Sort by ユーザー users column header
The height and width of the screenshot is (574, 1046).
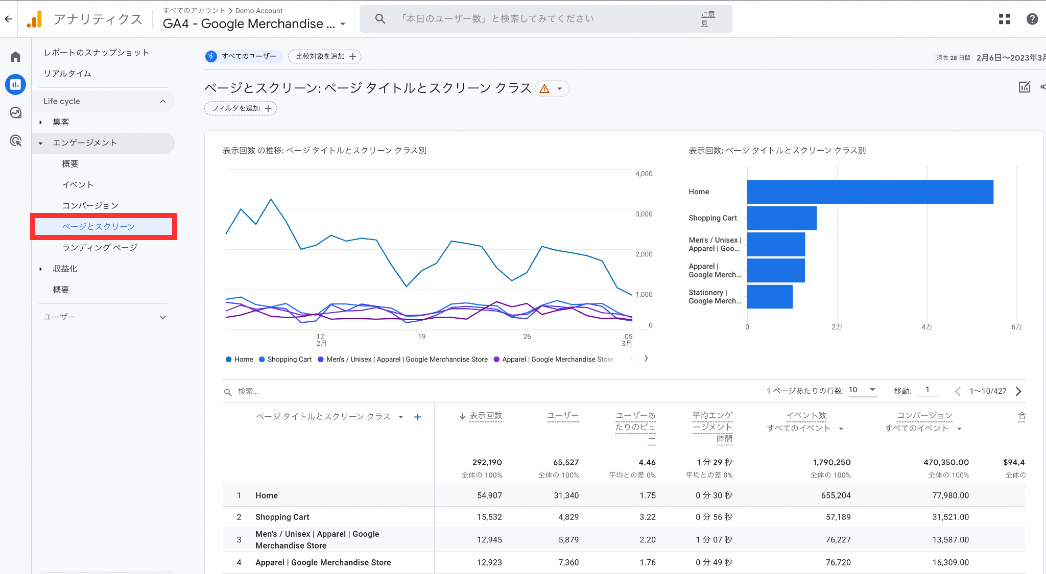[x=563, y=416]
